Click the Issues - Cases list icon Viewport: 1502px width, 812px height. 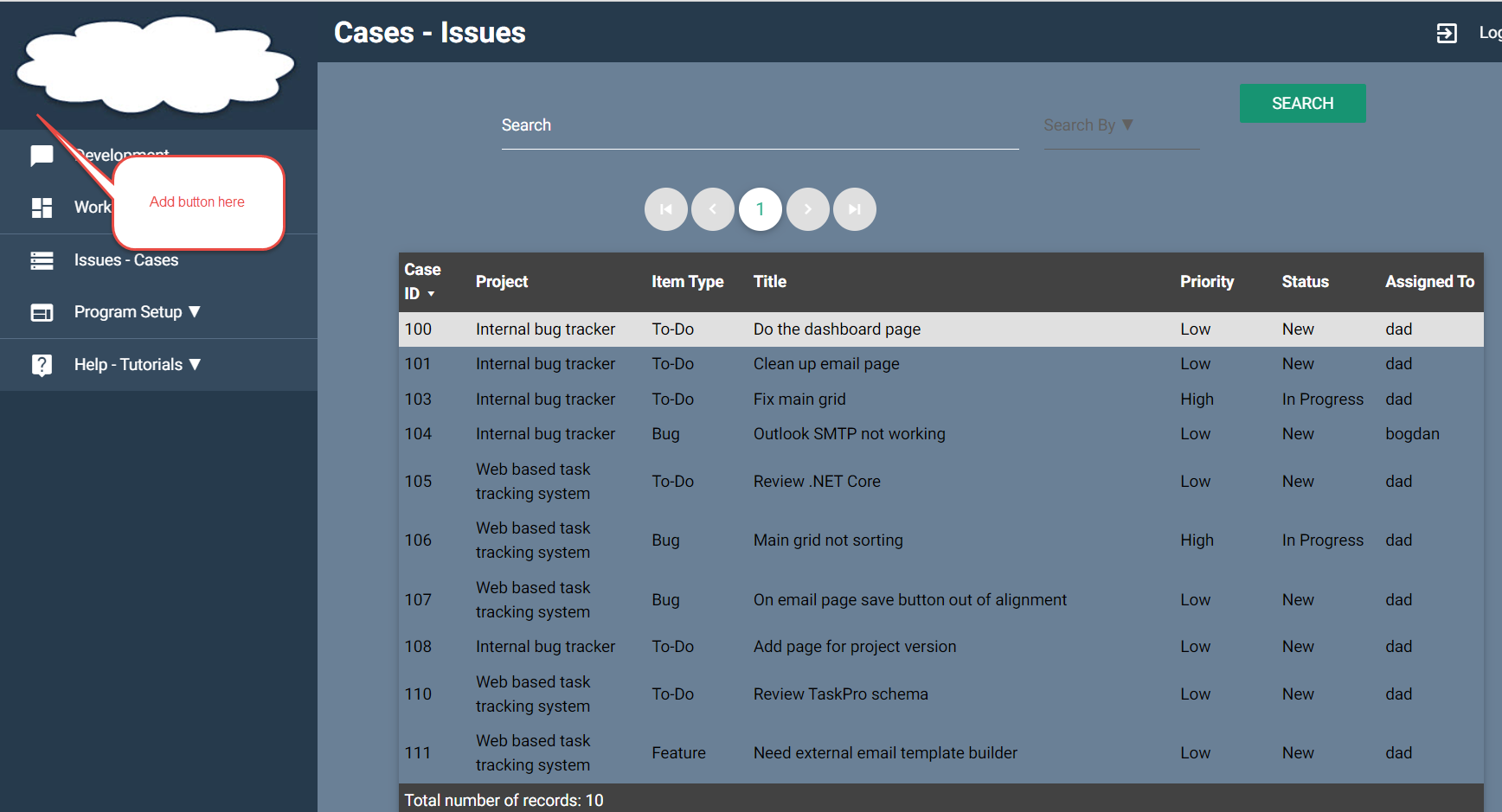click(42, 260)
